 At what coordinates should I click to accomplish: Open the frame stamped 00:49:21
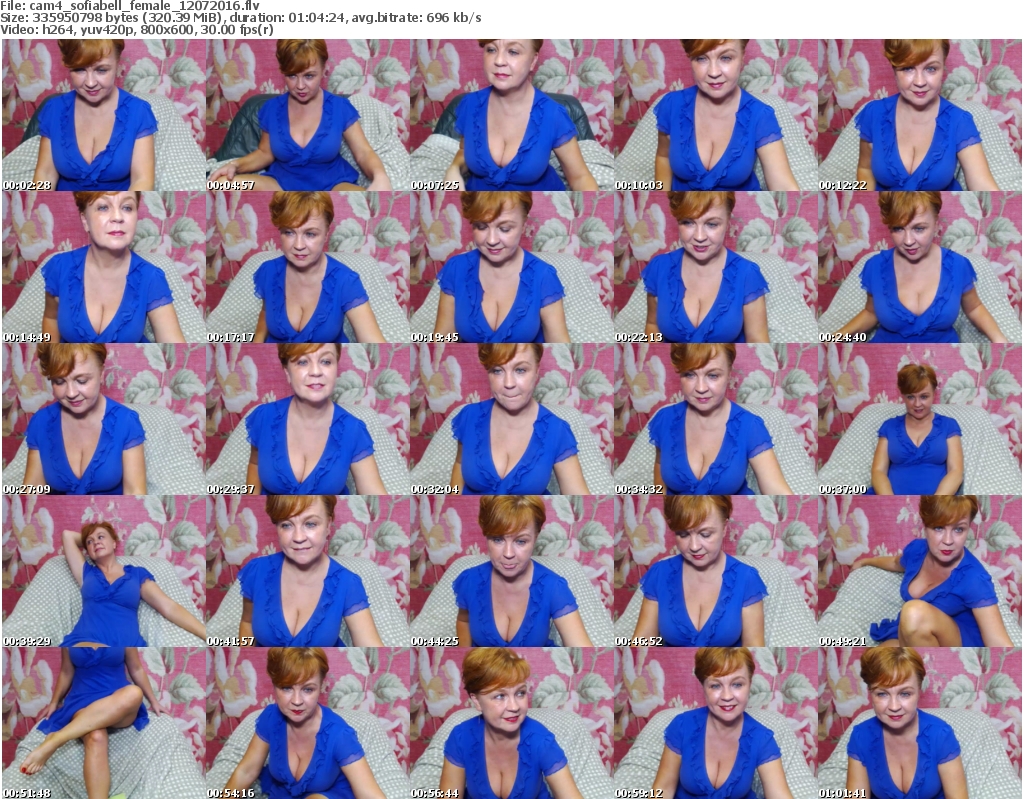click(x=920, y=571)
